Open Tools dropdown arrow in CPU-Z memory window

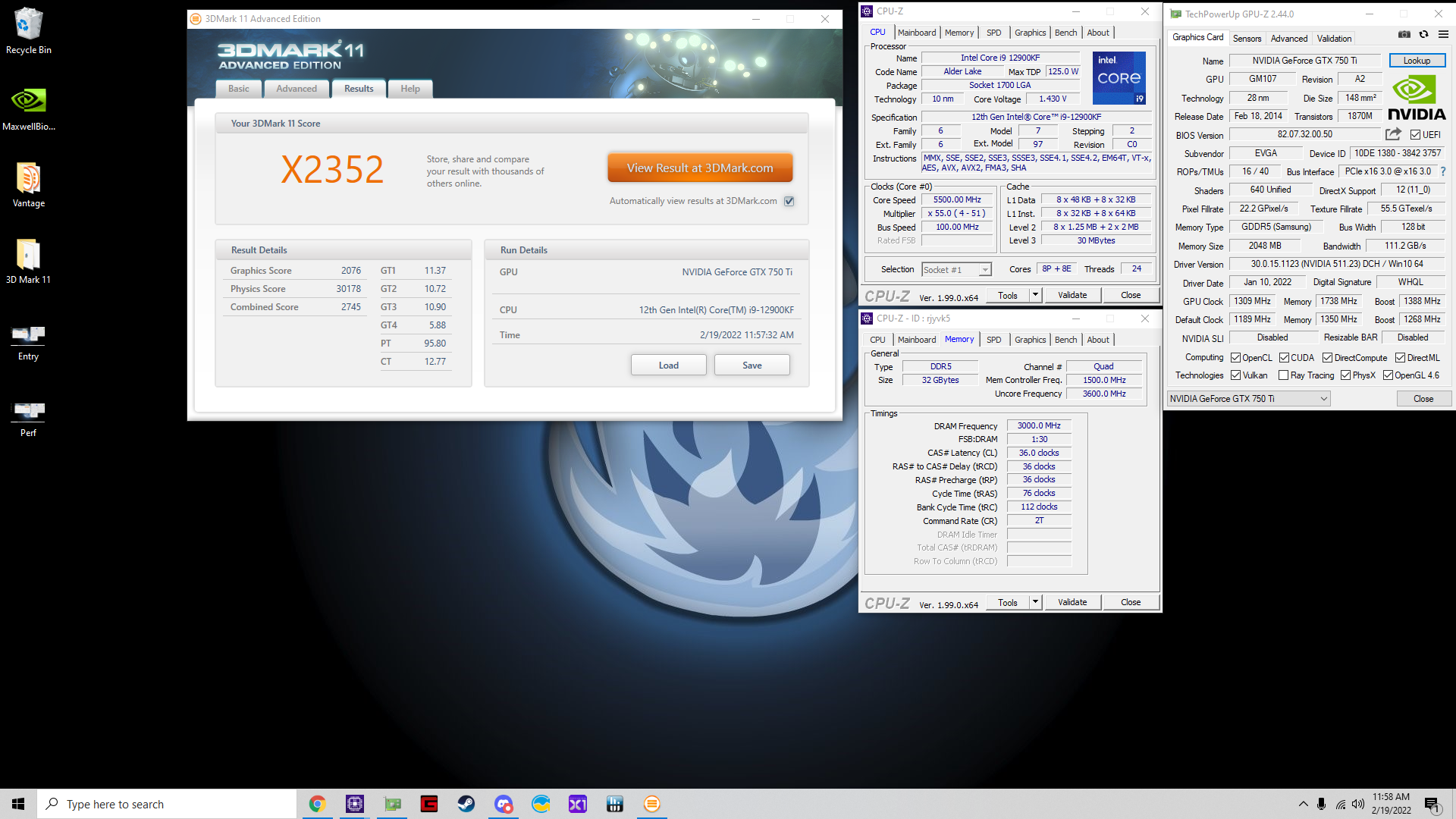(x=1035, y=602)
